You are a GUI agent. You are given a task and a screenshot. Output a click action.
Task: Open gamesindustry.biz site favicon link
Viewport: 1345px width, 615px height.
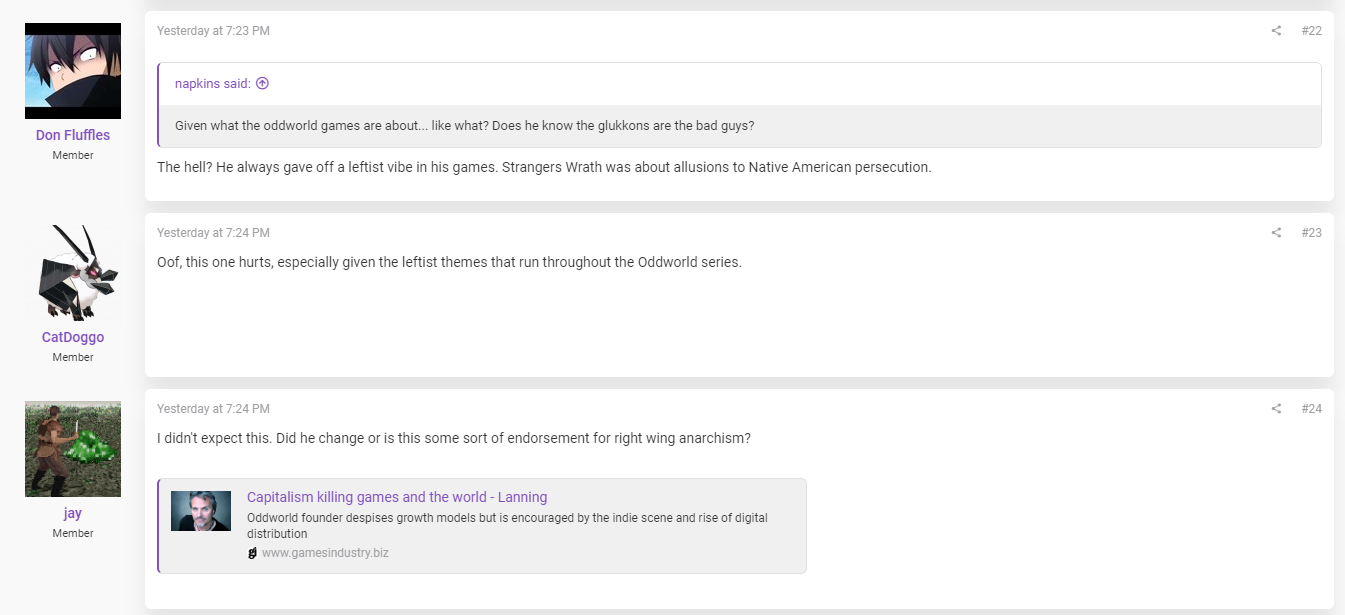pyautogui.click(x=252, y=553)
